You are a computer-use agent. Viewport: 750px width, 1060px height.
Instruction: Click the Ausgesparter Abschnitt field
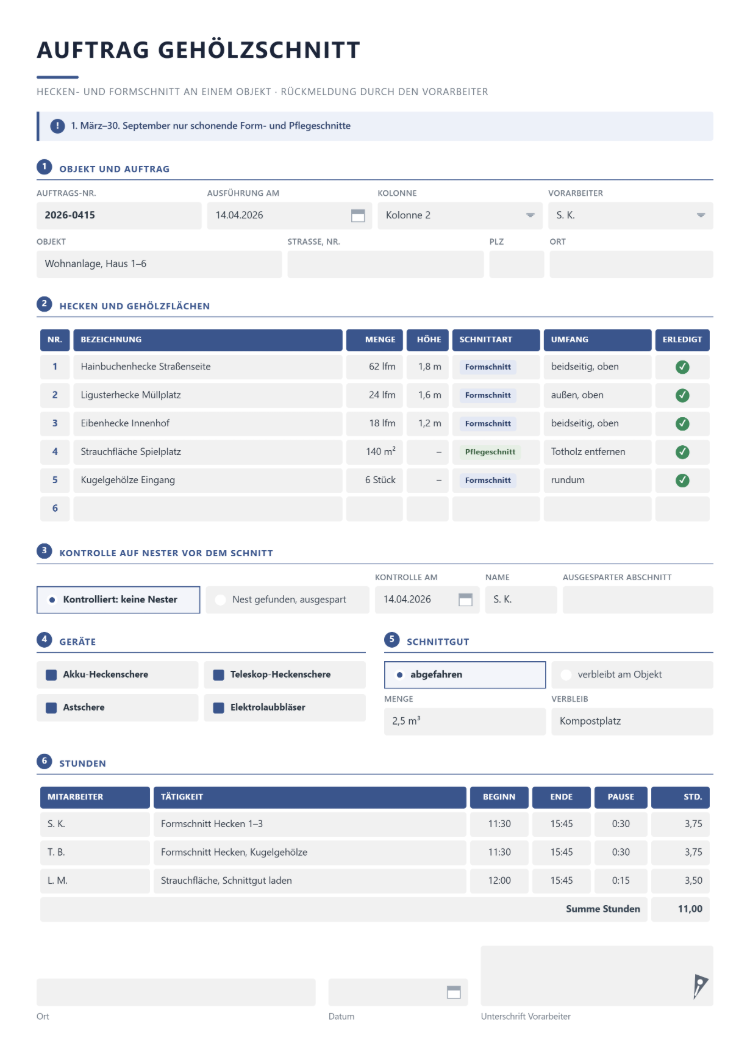coord(638,600)
